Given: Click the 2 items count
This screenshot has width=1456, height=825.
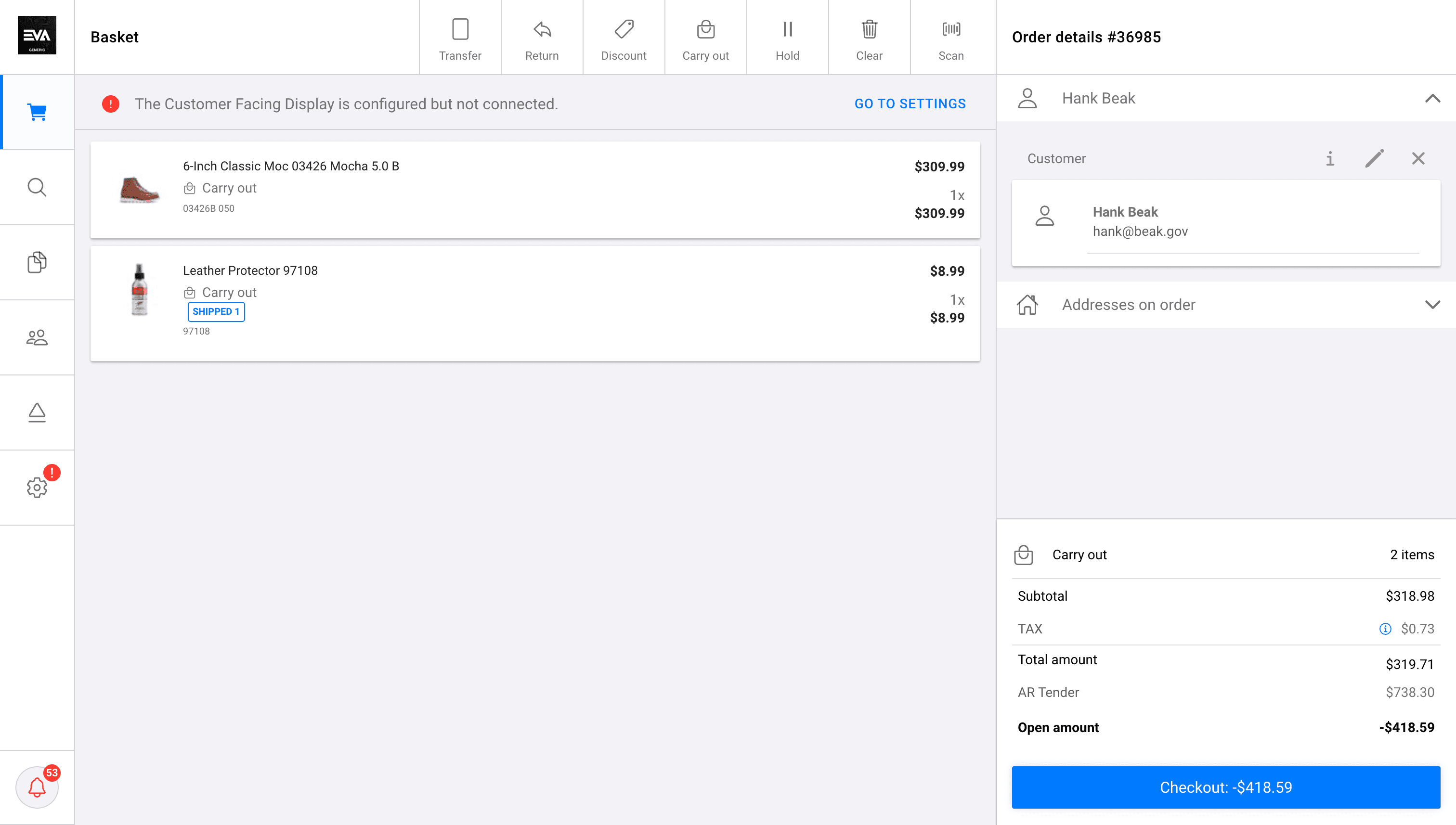Looking at the screenshot, I should tap(1412, 554).
